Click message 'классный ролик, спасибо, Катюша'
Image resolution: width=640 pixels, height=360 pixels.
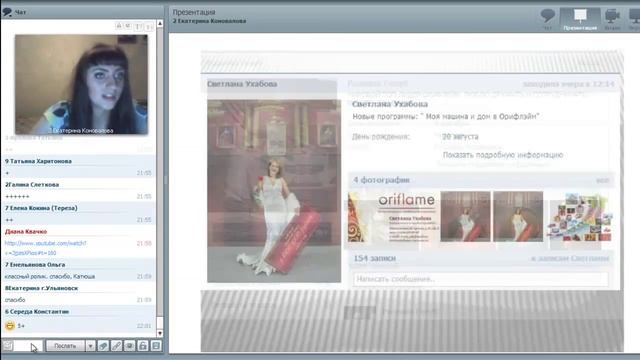pos(50,276)
